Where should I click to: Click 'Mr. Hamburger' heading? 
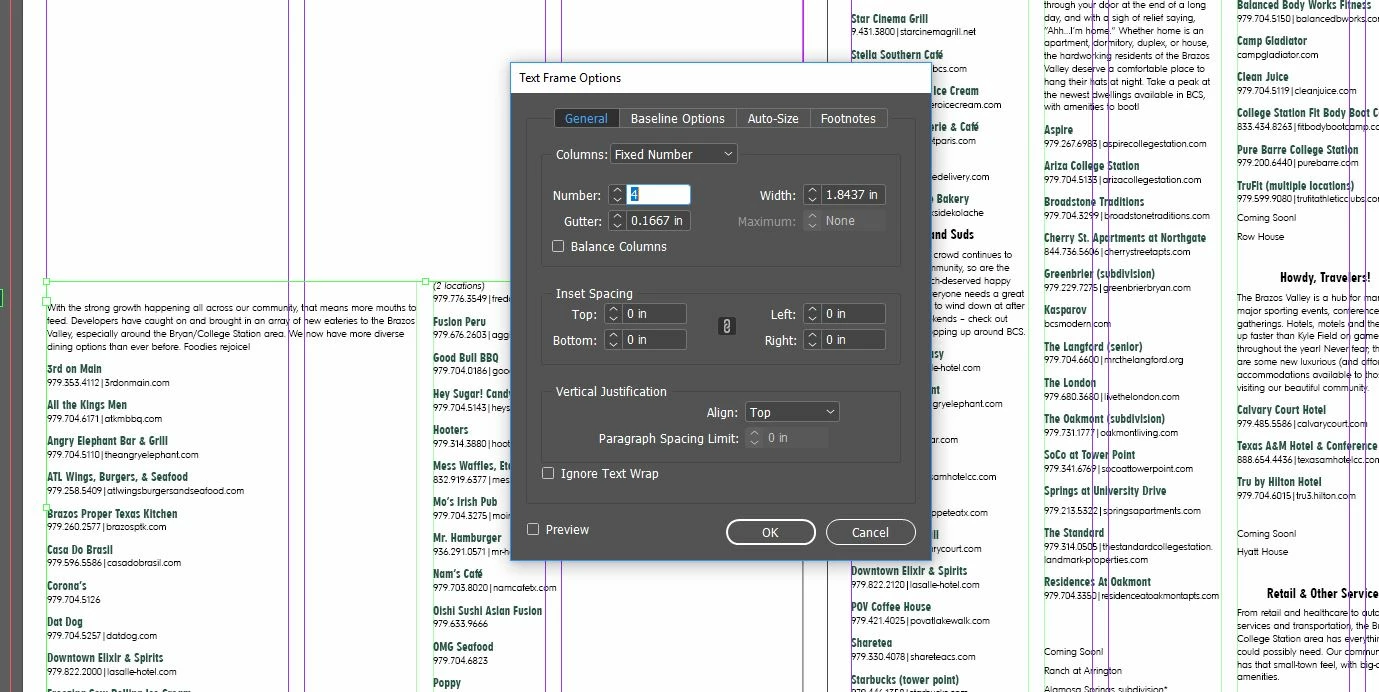coord(467,538)
